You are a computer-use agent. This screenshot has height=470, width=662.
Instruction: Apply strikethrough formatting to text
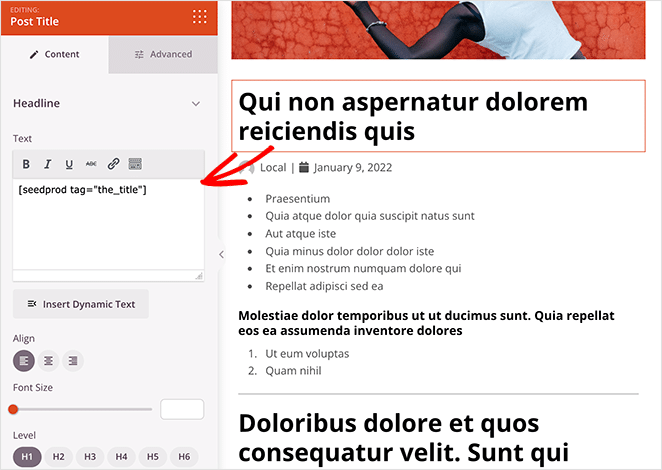pos(91,164)
